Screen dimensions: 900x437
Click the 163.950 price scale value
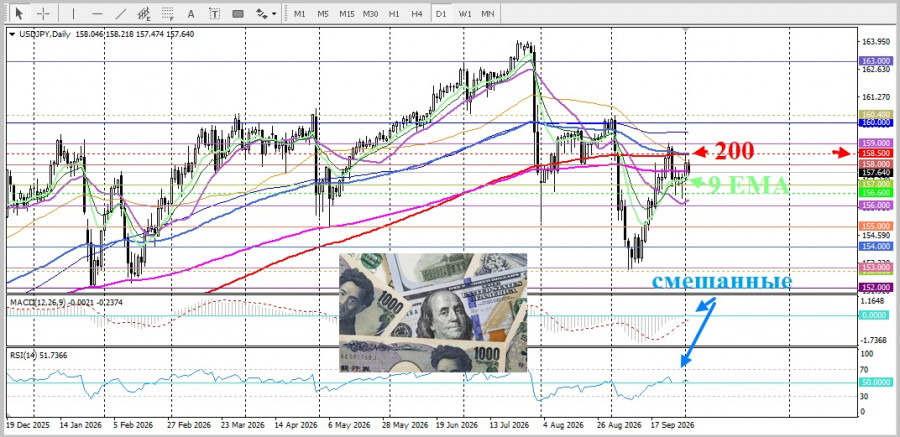875,42
